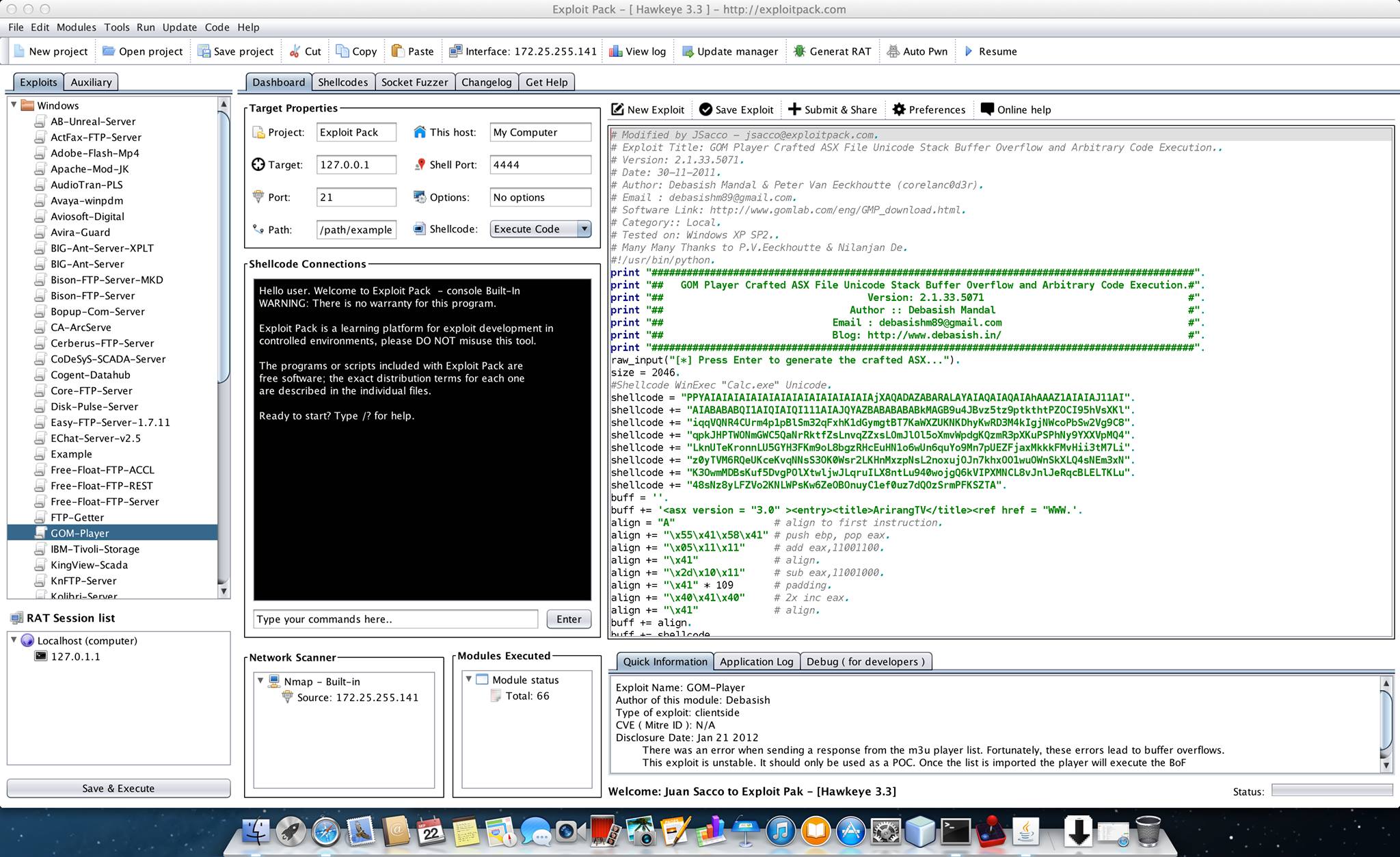Select the 127.0.1.1 RAT session

pos(75,657)
